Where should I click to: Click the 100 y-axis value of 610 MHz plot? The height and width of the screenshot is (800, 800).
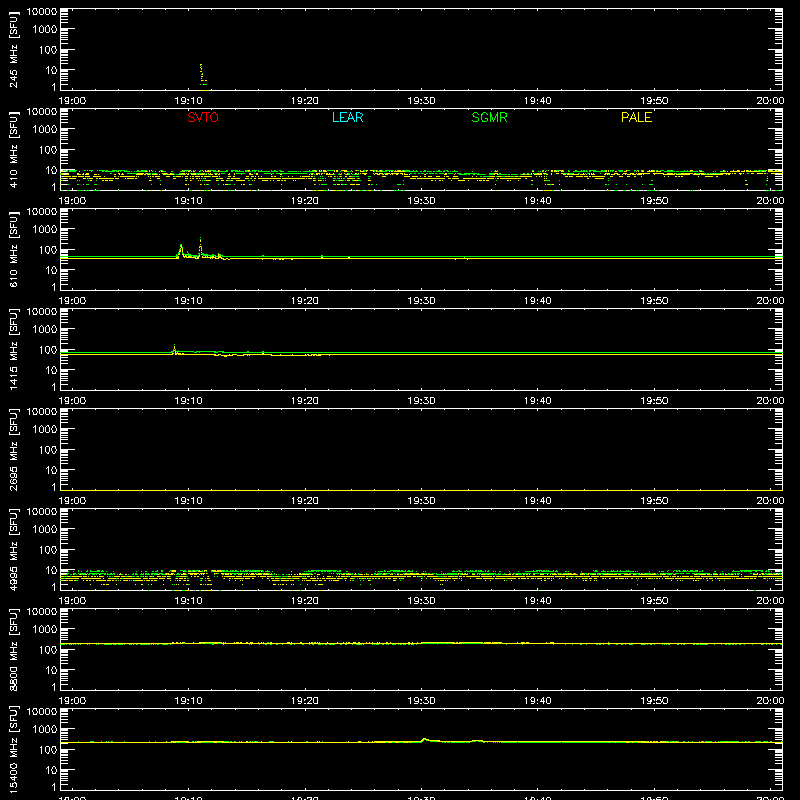pos(48,250)
